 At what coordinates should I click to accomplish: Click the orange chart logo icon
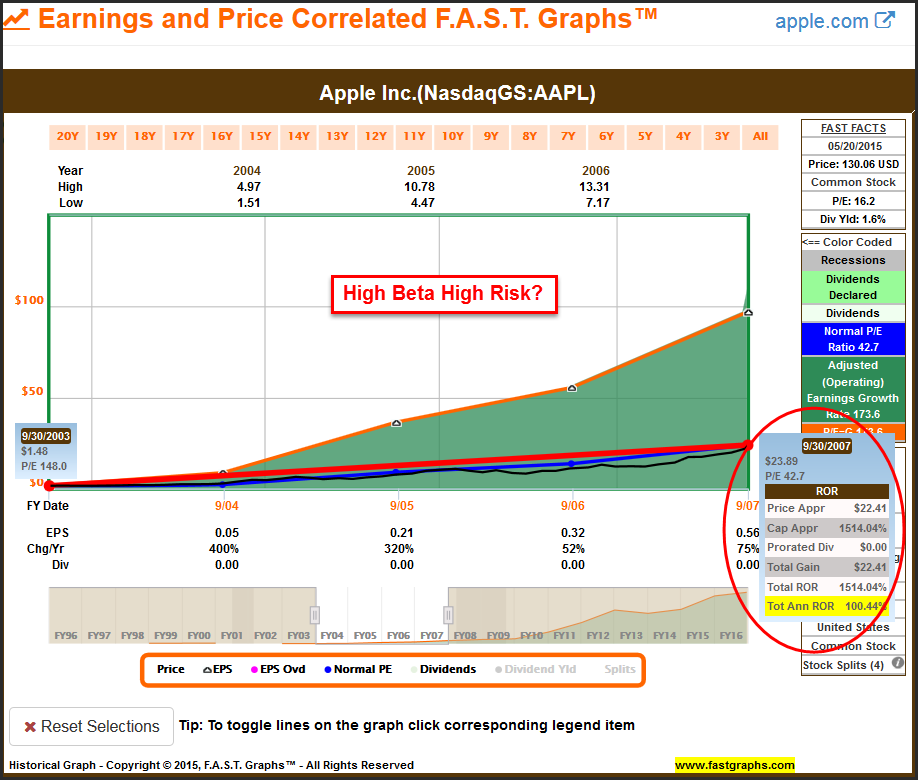point(16,19)
